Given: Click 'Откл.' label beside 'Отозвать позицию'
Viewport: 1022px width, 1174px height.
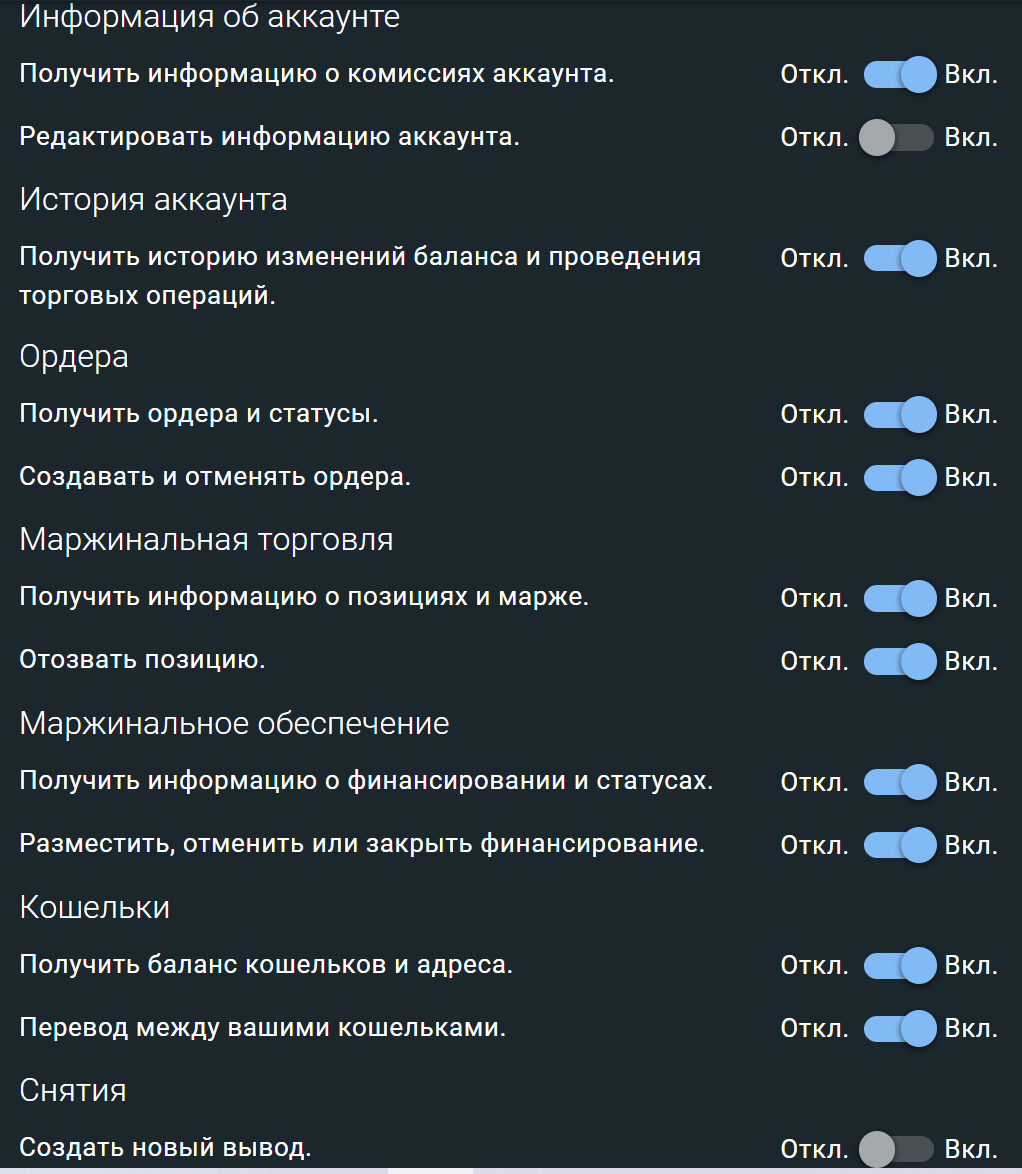Looking at the screenshot, I should point(814,661).
